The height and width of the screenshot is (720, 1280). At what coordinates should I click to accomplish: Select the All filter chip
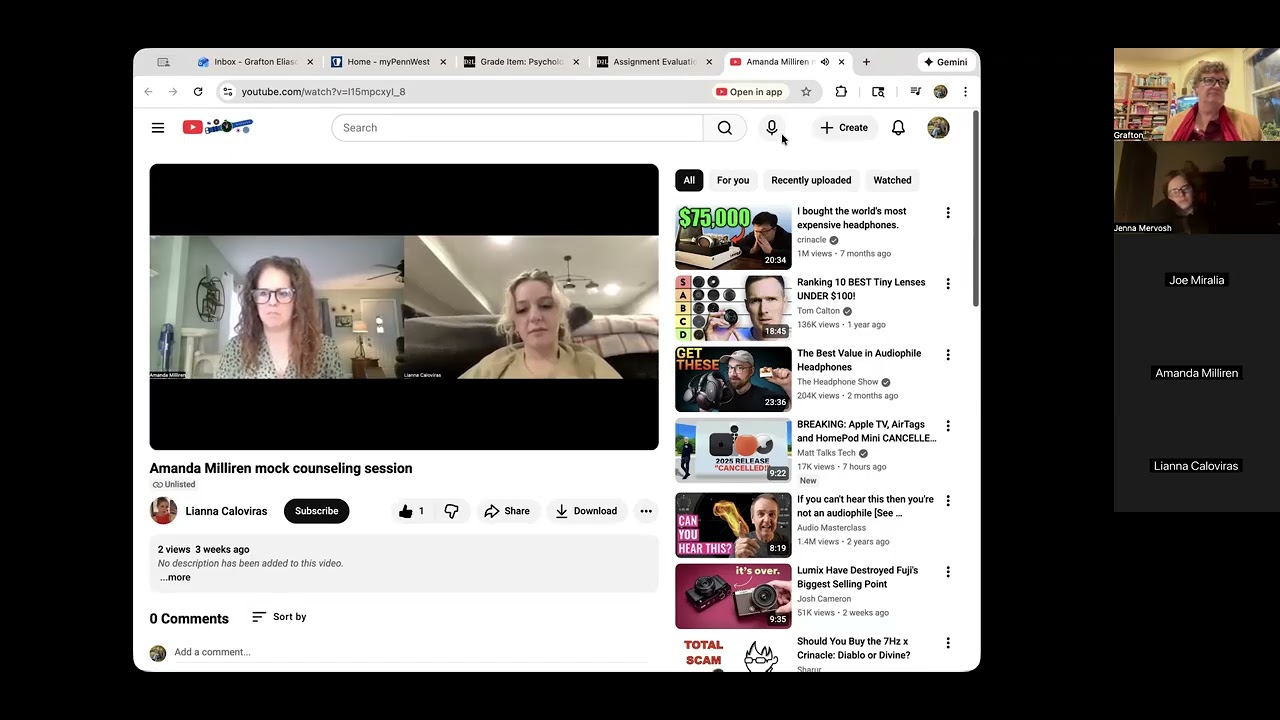689,180
